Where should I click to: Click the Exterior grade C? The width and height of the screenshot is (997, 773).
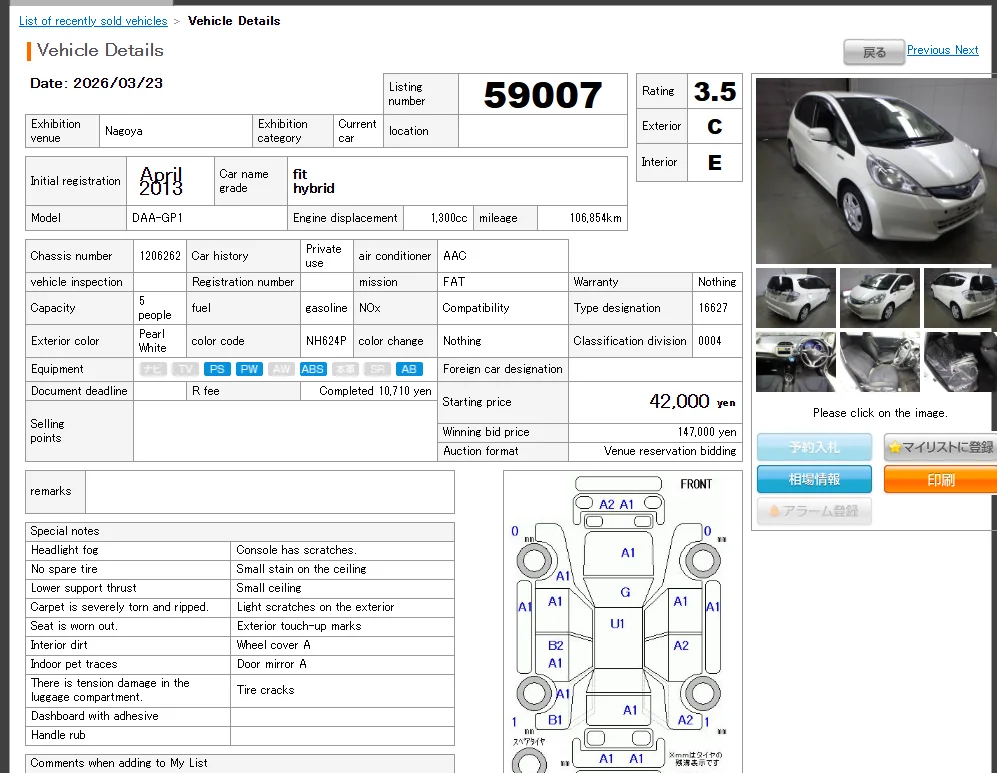(715, 127)
